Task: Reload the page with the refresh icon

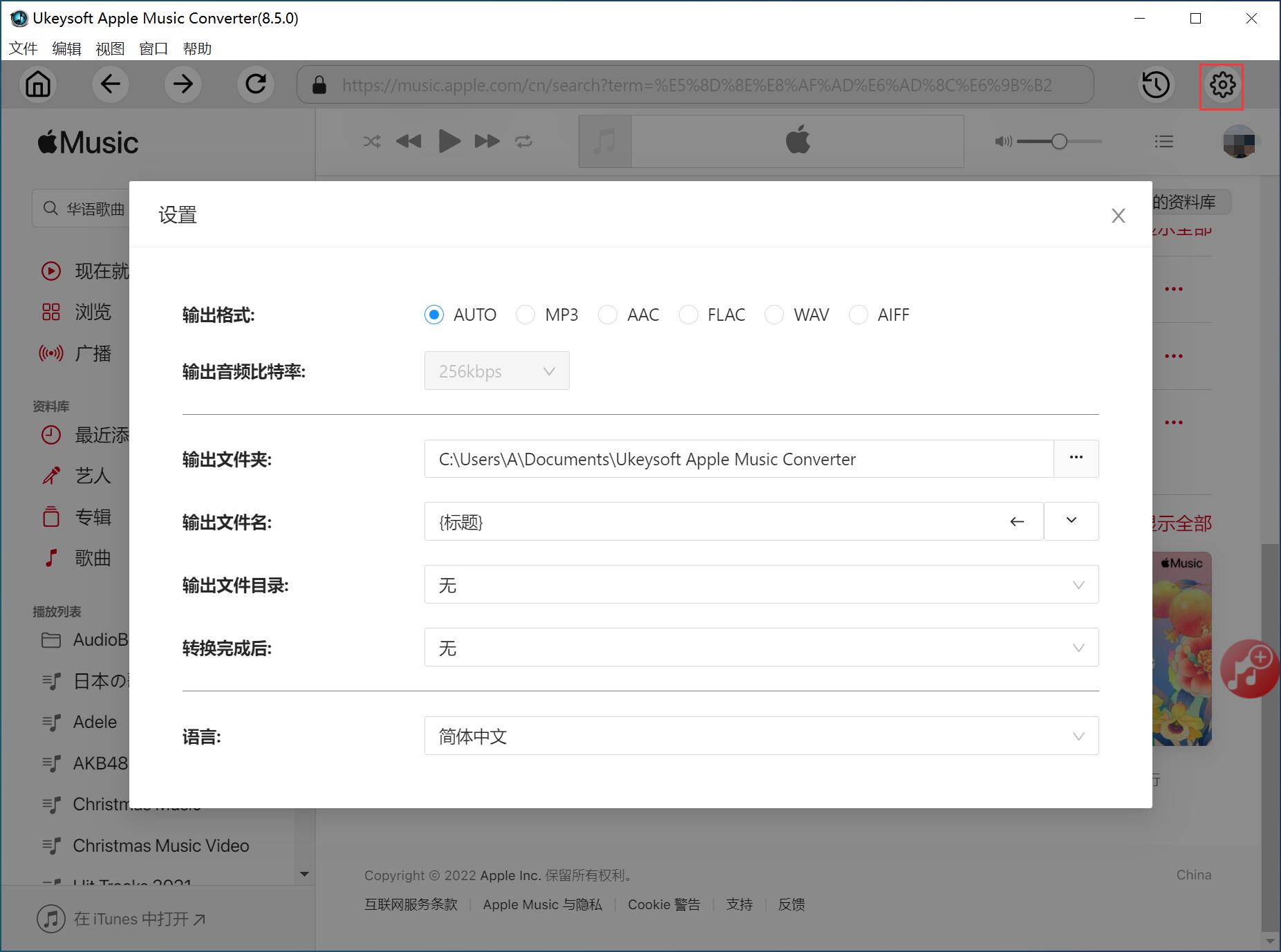Action: click(256, 84)
